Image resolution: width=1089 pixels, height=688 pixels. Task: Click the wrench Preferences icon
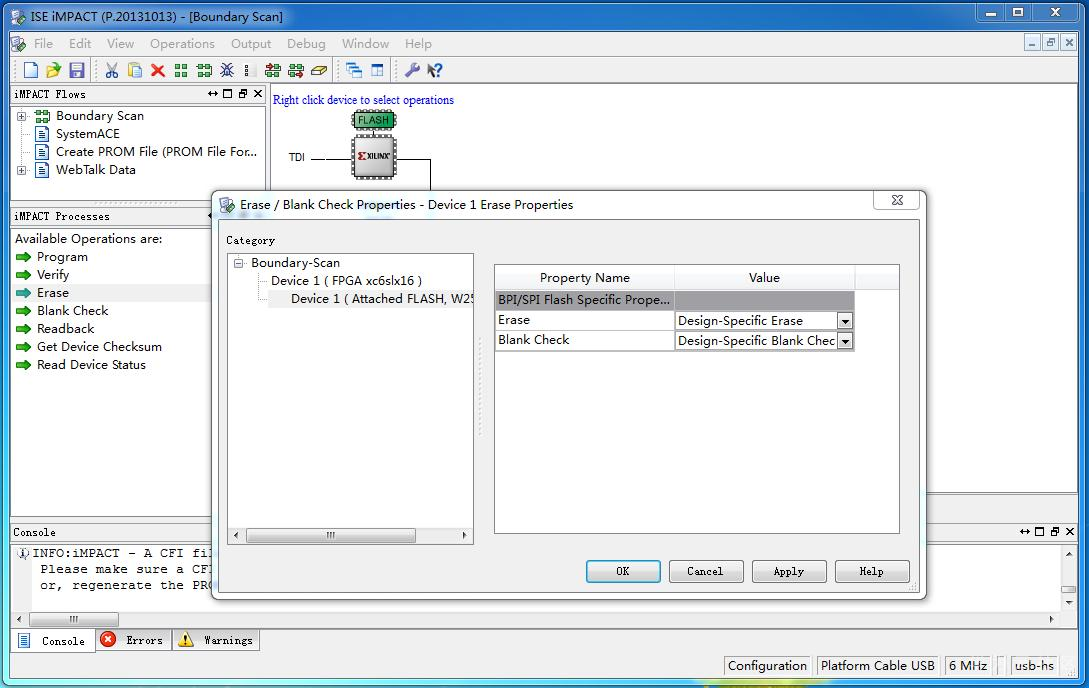tap(412, 70)
